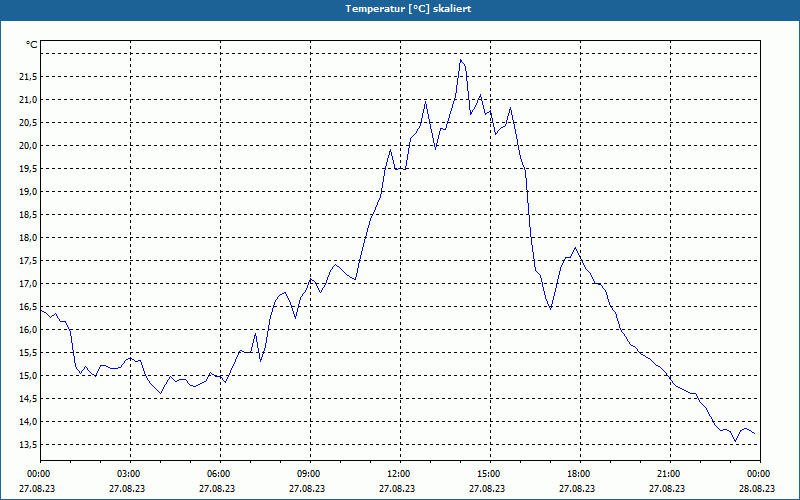Image resolution: width=800 pixels, height=500 pixels.
Task: Select the 28.08.23 date label
Action: click(x=757, y=488)
